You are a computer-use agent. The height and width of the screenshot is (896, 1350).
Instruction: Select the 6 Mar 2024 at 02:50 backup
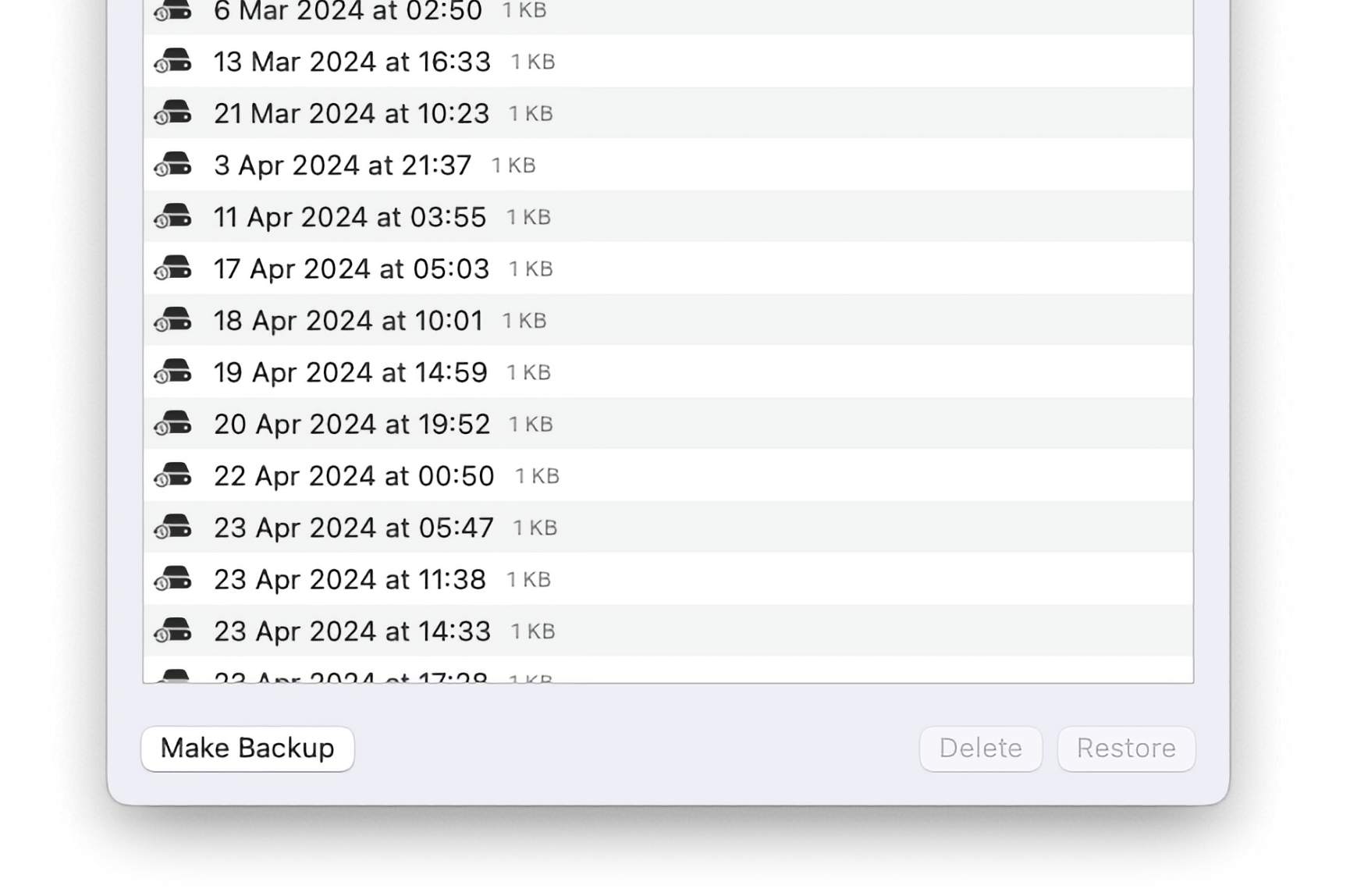pyautogui.click(x=347, y=12)
